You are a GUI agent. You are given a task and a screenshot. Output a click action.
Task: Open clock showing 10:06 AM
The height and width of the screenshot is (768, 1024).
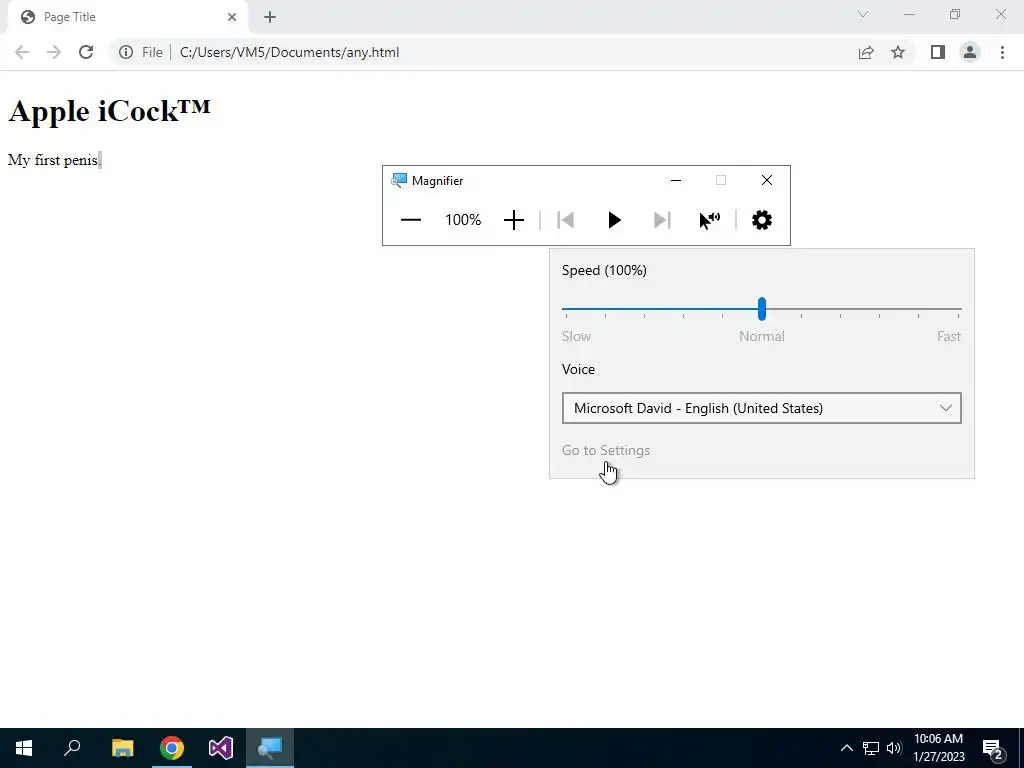[938, 748]
